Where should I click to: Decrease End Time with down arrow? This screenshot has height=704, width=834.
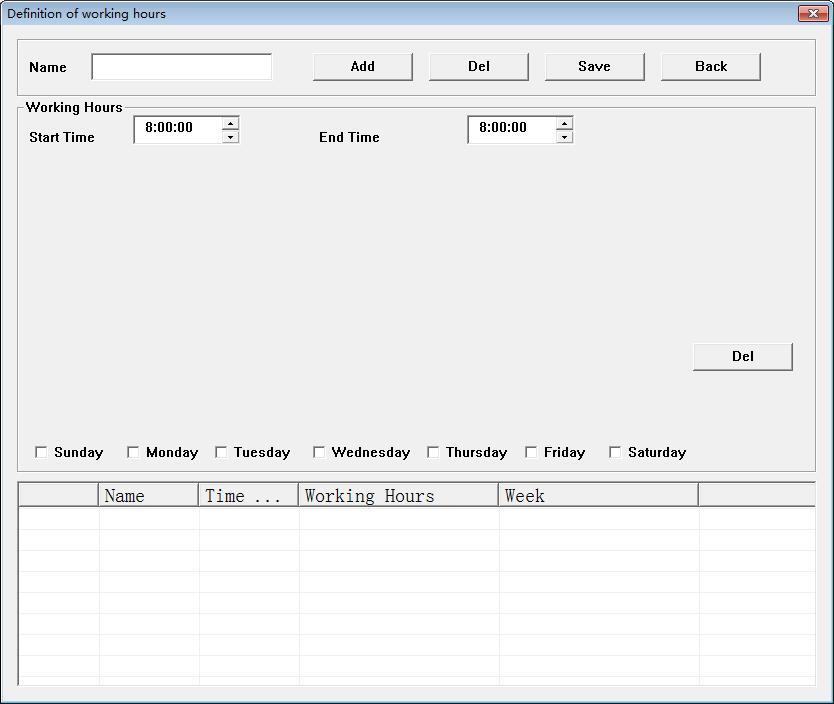565,137
